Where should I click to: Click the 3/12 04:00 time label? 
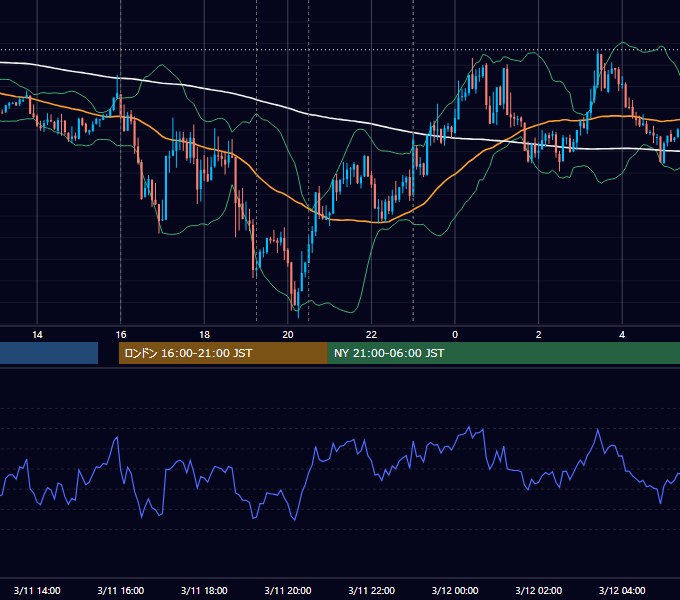pos(622,590)
